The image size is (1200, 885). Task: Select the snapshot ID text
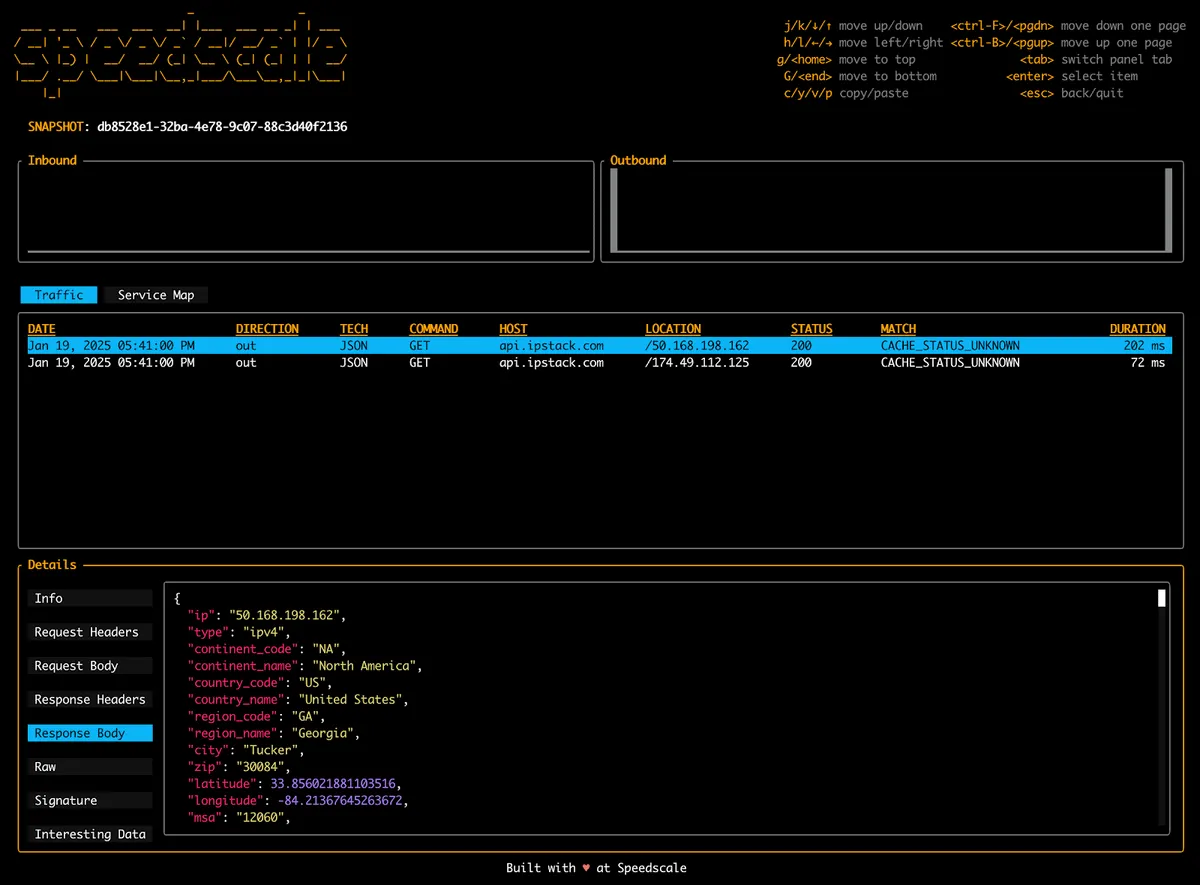[220, 126]
